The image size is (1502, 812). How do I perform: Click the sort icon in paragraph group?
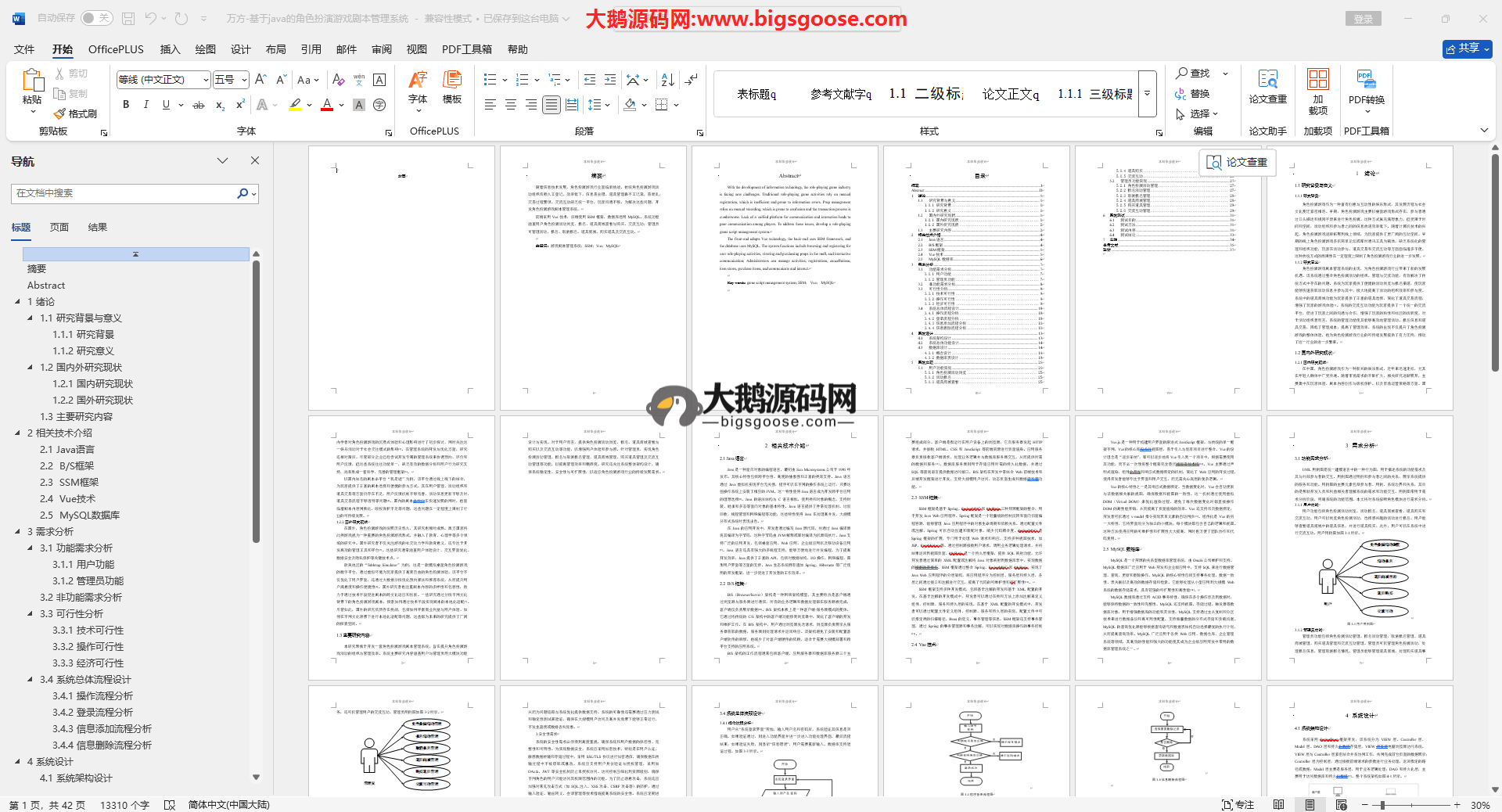coord(667,80)
